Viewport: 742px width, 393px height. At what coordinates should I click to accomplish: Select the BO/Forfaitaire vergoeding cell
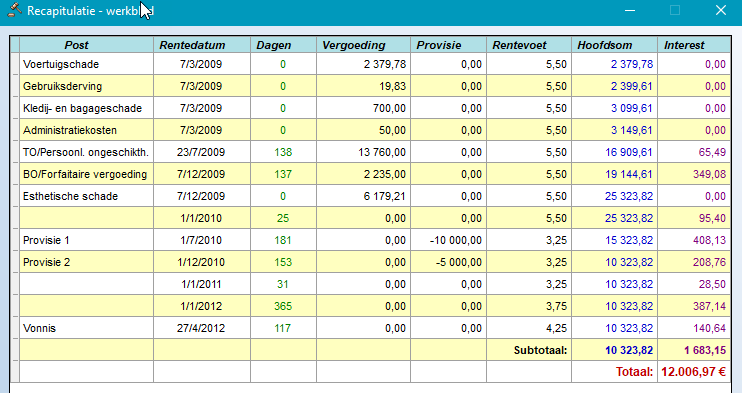pos(86,174)
